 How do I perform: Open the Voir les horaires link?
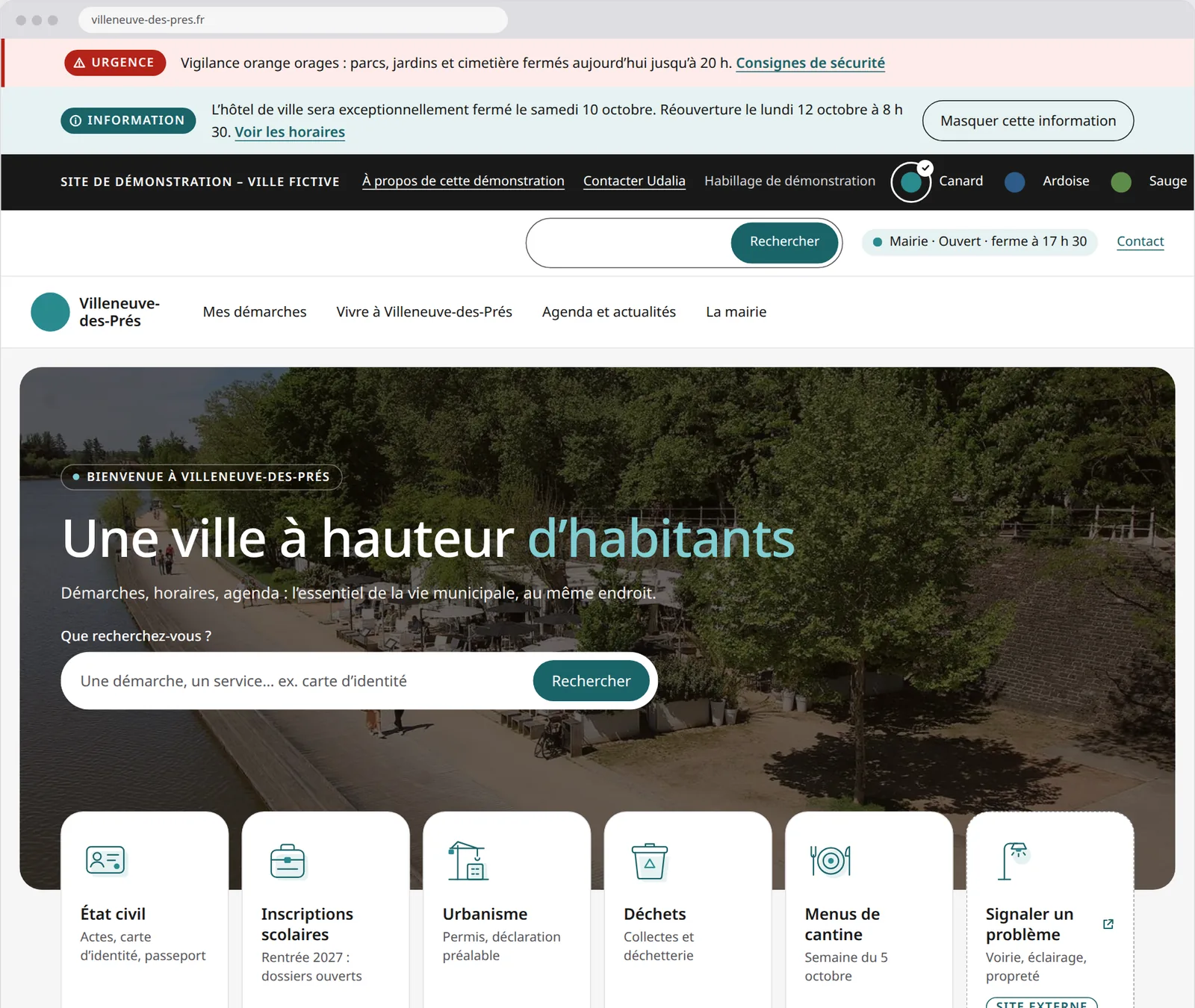click(290, 132)
